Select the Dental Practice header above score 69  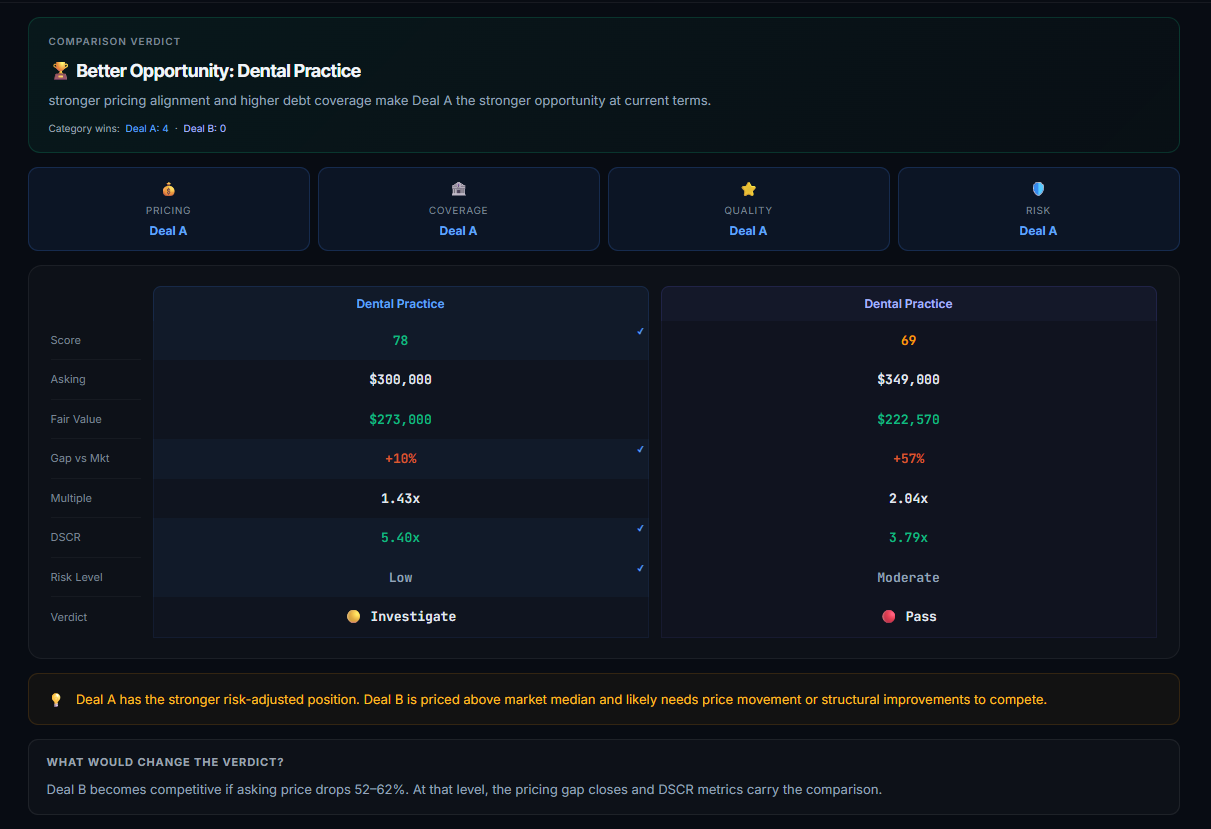point(908,304)
